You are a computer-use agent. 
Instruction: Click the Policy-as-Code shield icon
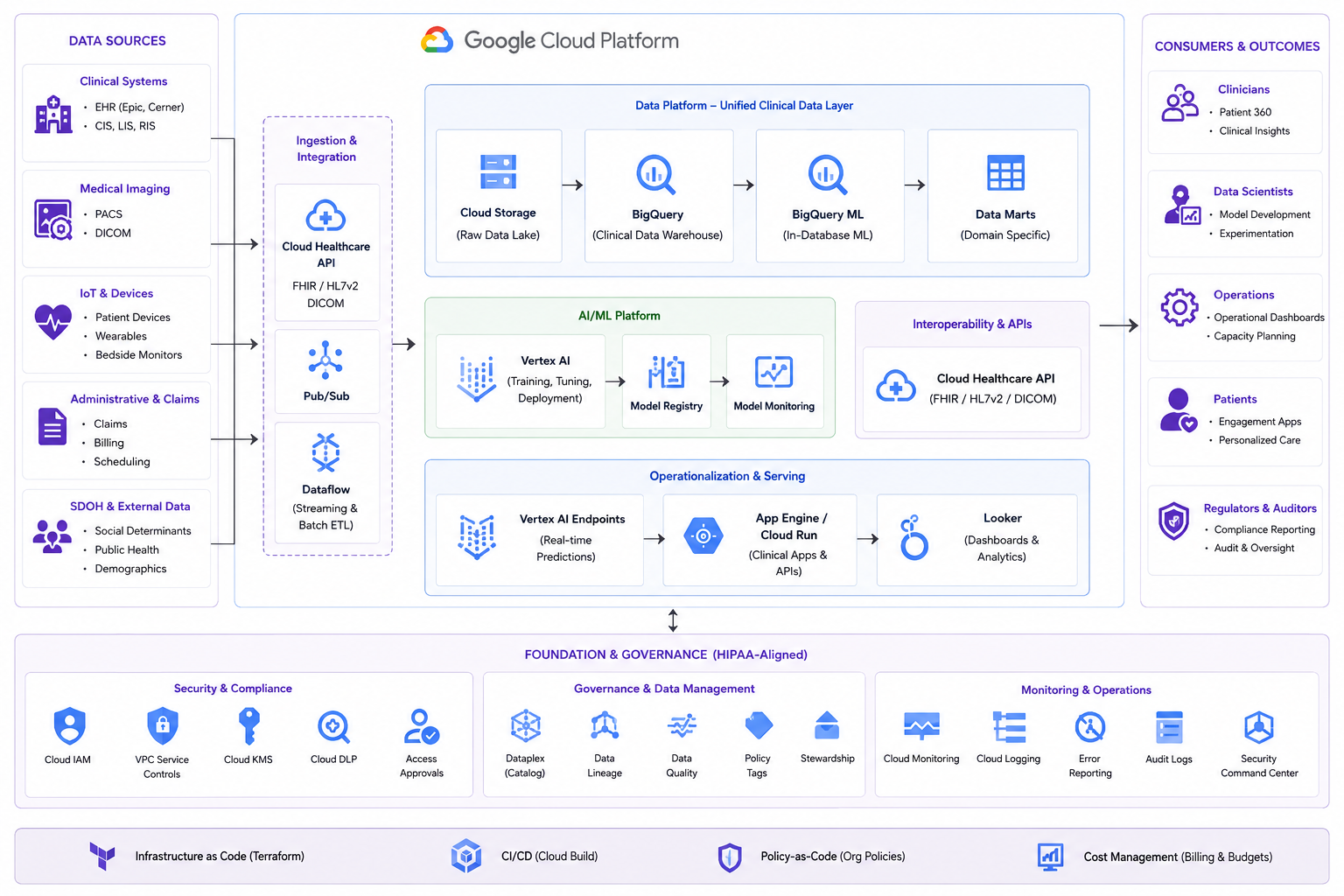click(x=730, y=857)
